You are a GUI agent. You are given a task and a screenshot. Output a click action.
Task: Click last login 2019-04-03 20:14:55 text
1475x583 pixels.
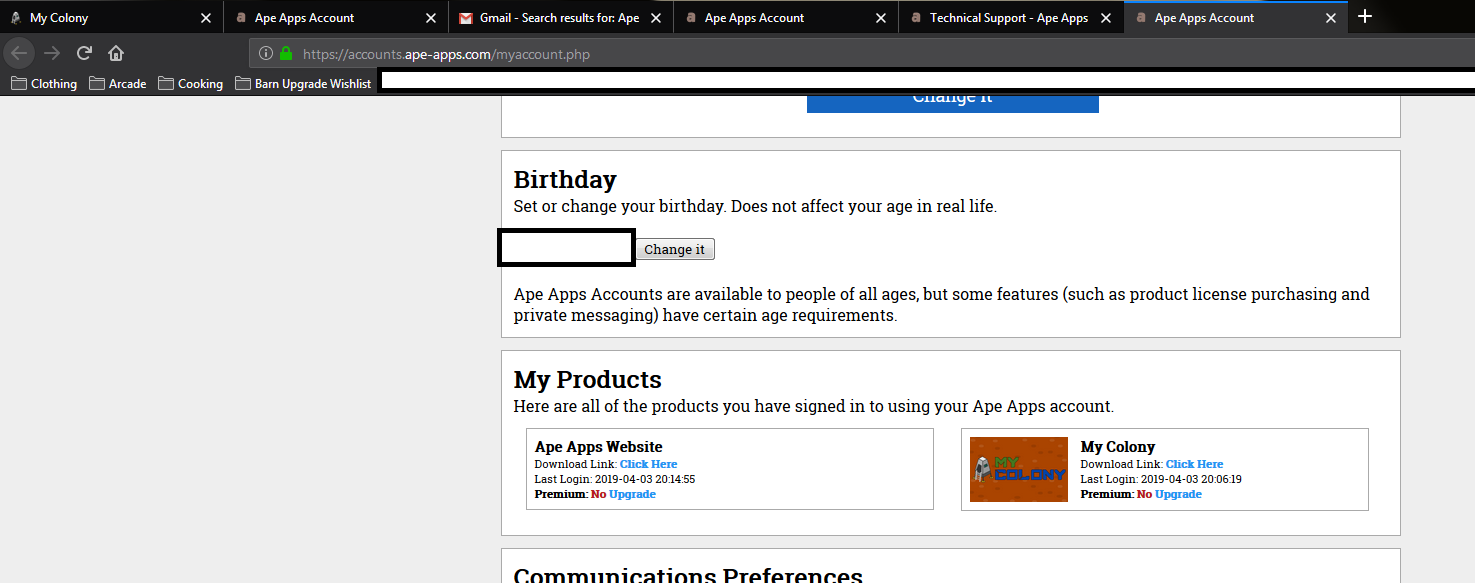[x=615, y=479]
